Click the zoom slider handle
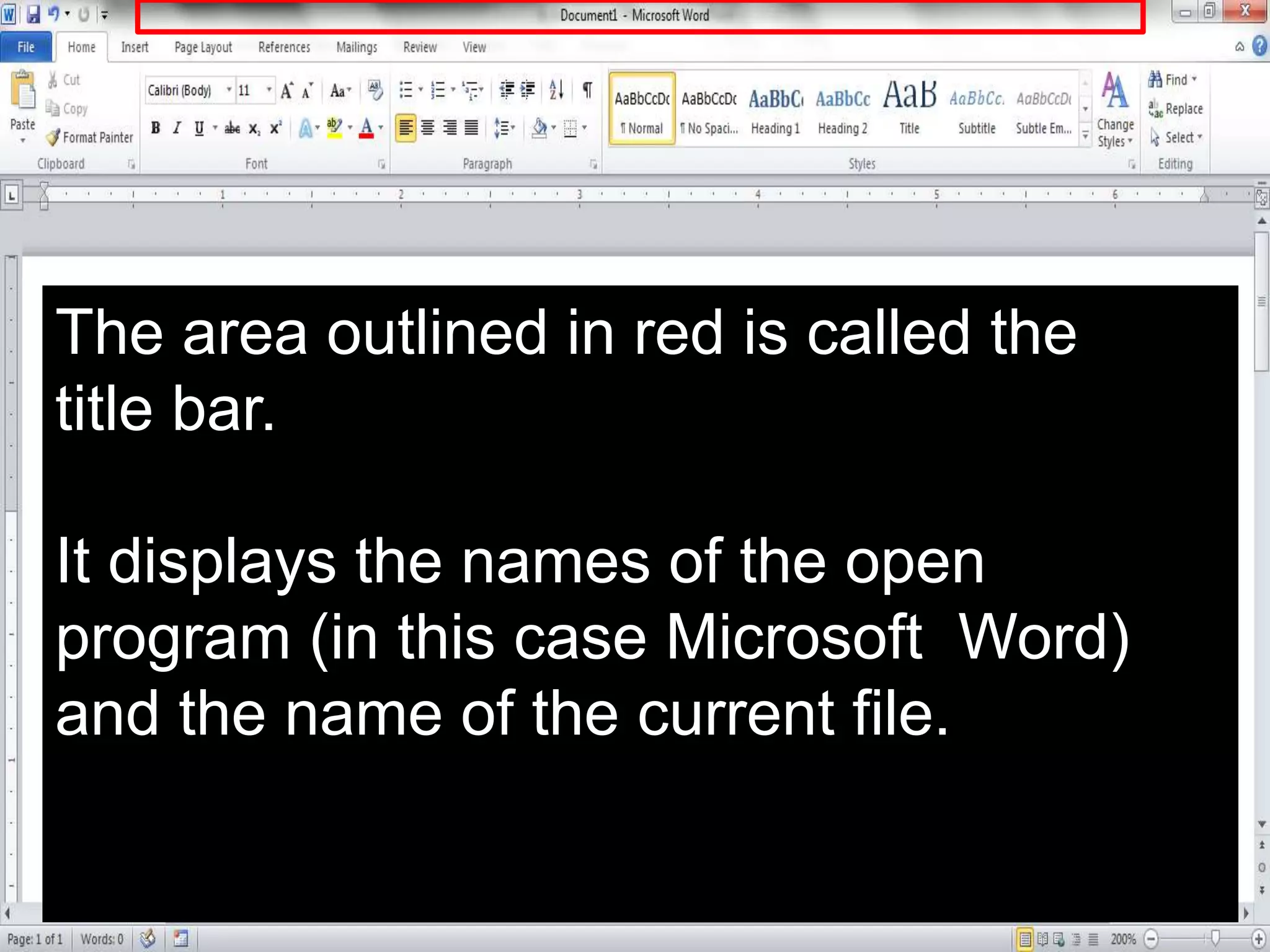Image resolution: width=1270 pixels, height=952 pixels. (x=1215, y=938)
